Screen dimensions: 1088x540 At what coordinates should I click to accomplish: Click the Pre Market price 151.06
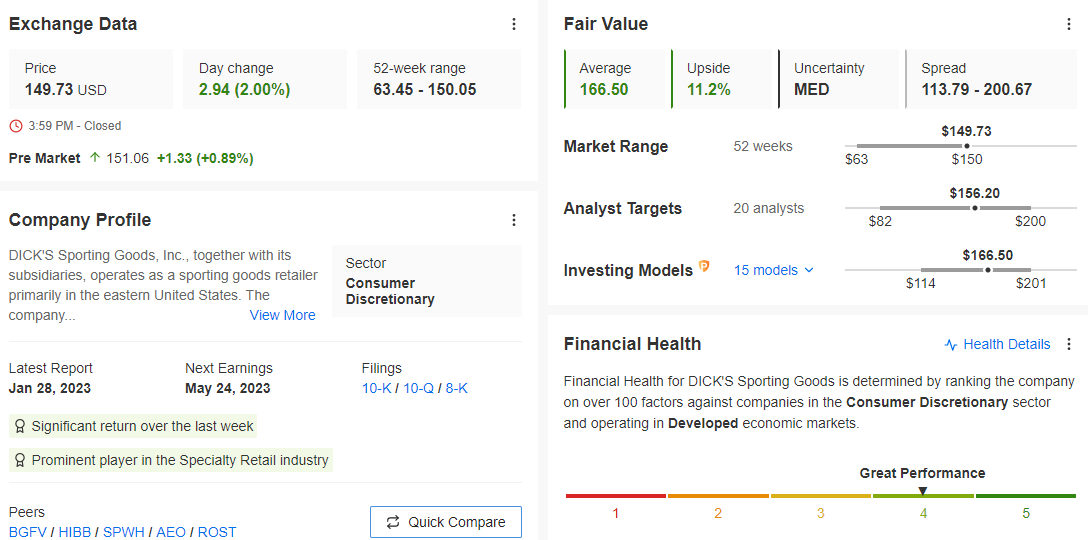(128, 158)
